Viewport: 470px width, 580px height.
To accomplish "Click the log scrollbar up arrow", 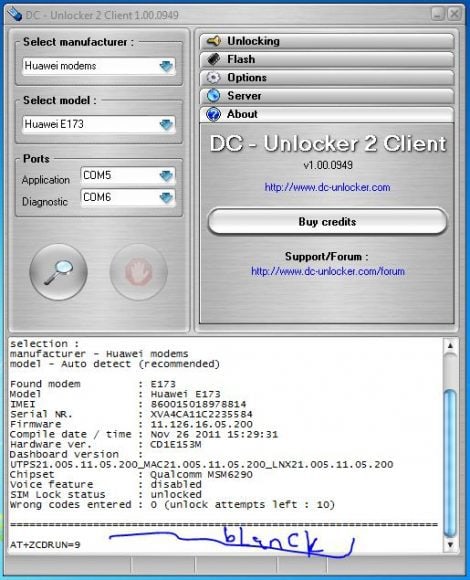I will click(450, 345).
